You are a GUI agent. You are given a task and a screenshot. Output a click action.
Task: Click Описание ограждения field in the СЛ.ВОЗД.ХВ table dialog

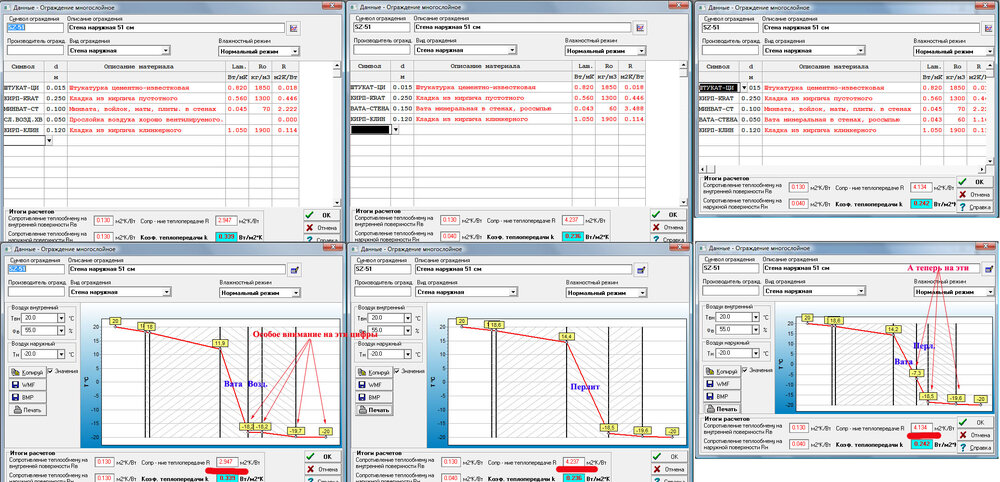pos(176,28)
